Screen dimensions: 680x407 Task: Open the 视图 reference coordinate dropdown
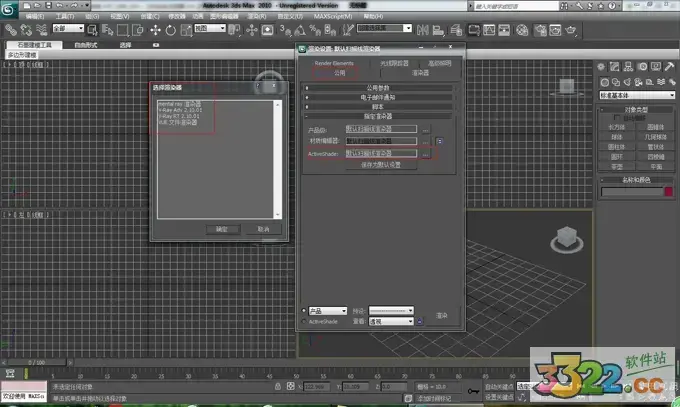coord(210,28)
